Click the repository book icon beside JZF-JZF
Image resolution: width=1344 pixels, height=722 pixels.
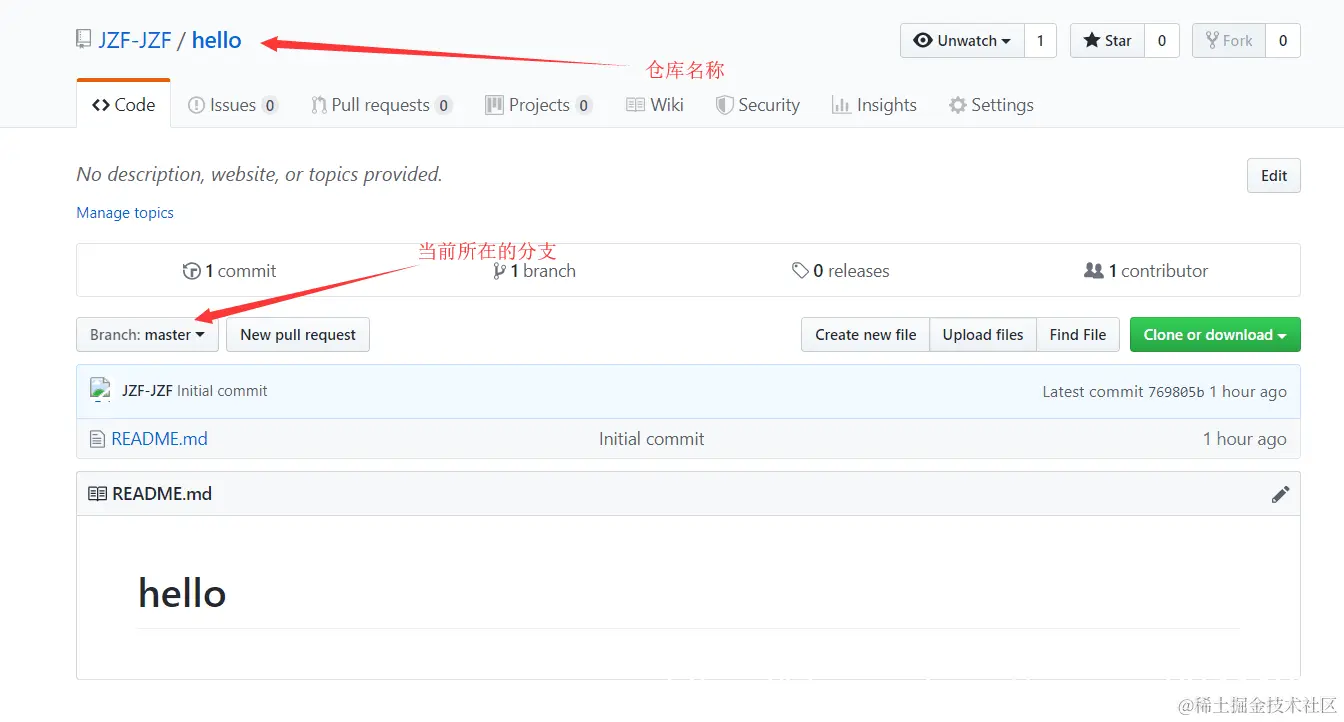pos(84,40)
